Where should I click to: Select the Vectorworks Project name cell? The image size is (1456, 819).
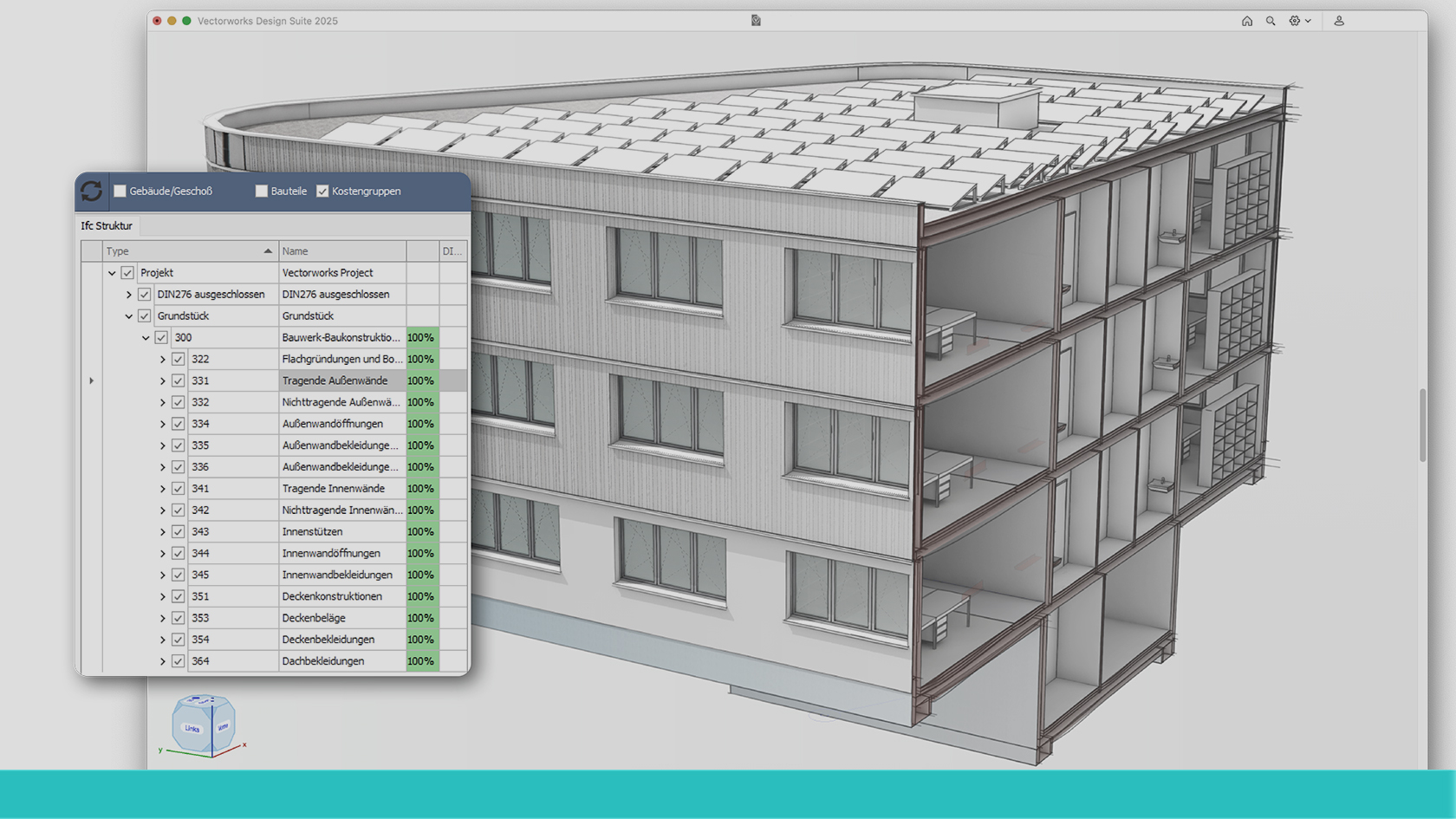tap(342, 273)
